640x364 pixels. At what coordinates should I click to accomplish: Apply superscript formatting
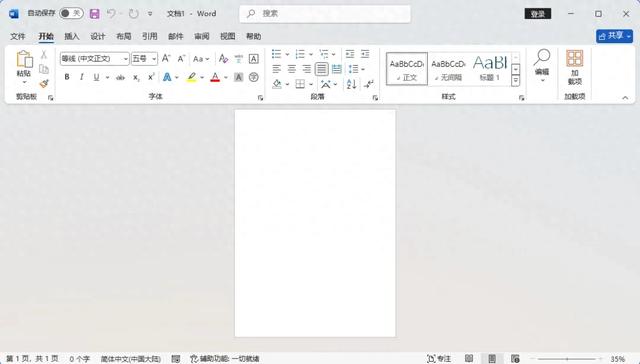(151, 77)
